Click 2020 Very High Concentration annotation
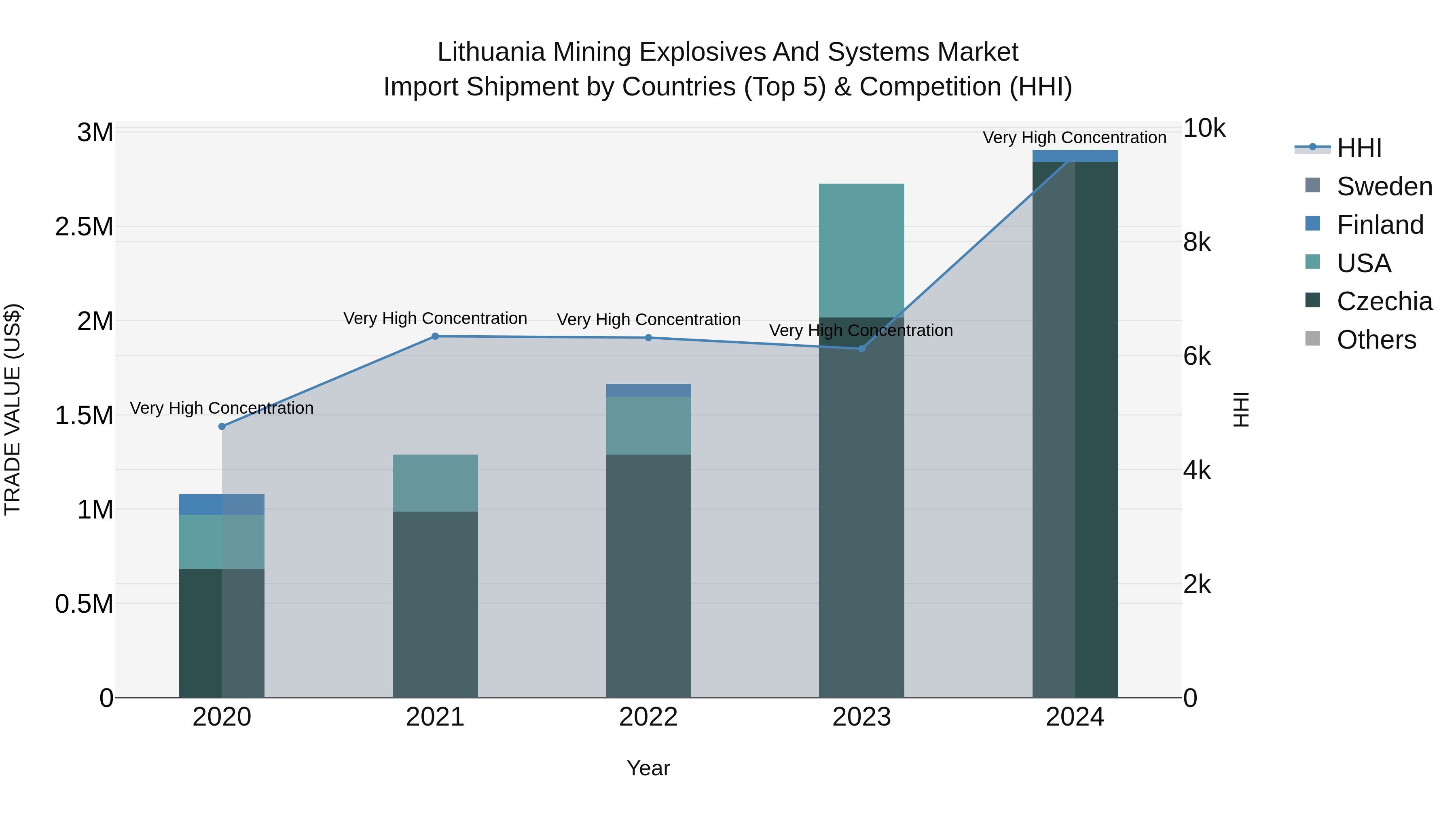This screenshot has height=819, width=1456. click(222, 408)
